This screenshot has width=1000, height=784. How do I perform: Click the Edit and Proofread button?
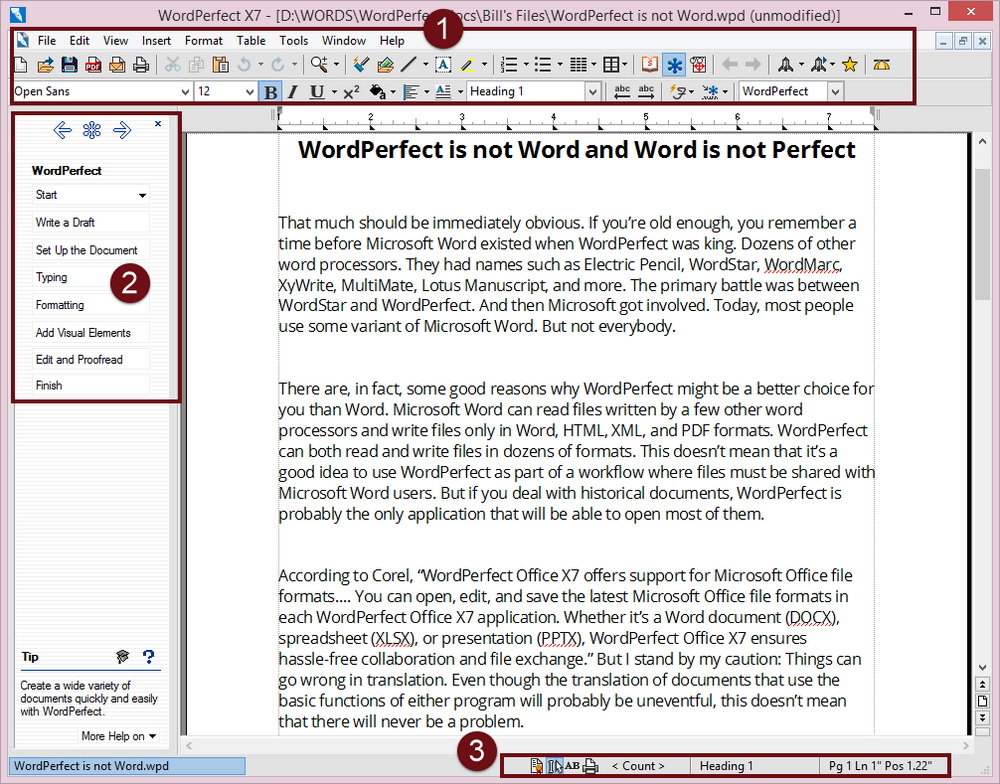click(x=91, y=360)
